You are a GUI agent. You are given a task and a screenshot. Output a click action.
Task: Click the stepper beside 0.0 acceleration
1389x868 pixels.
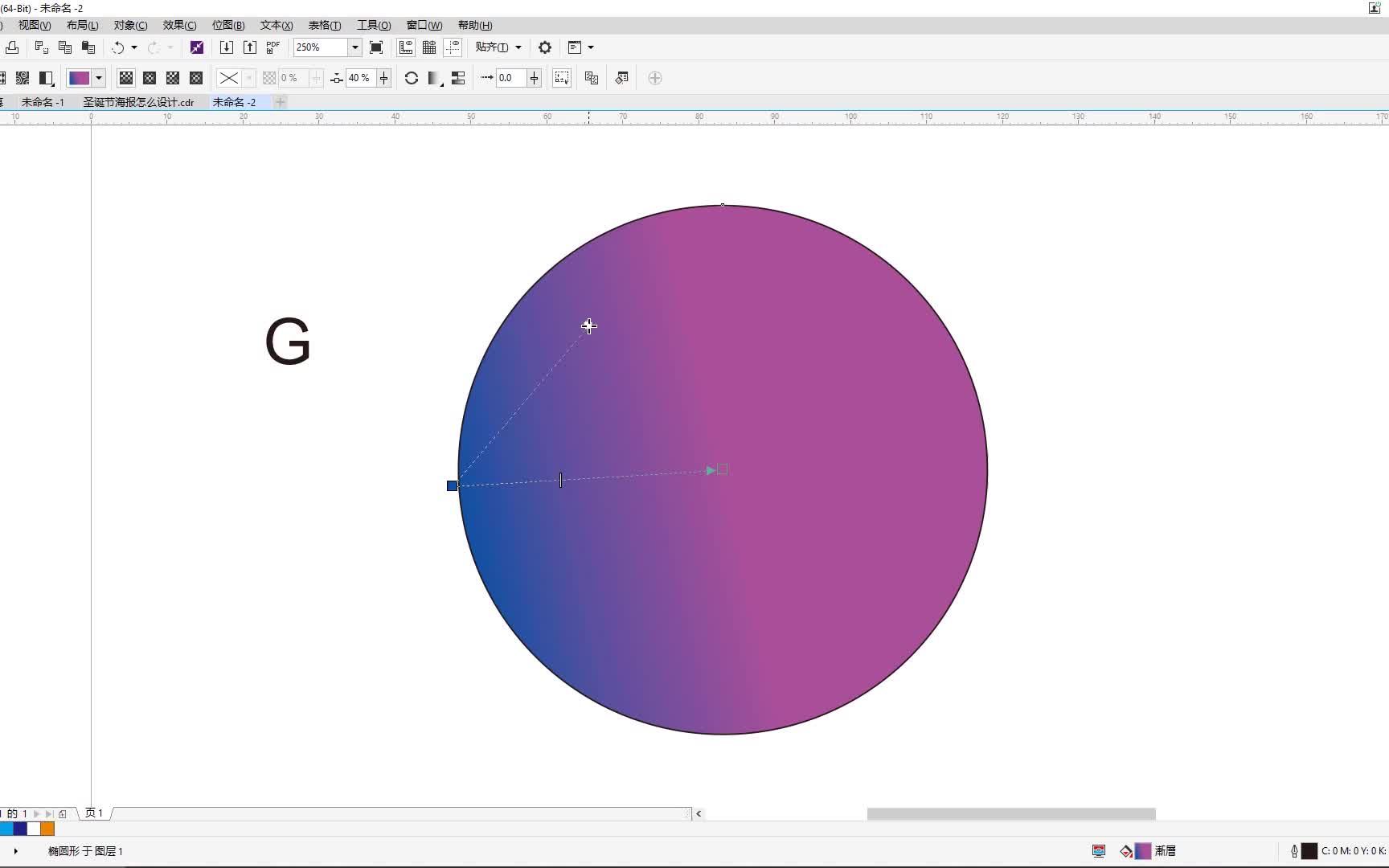click(x=535, y=78)
